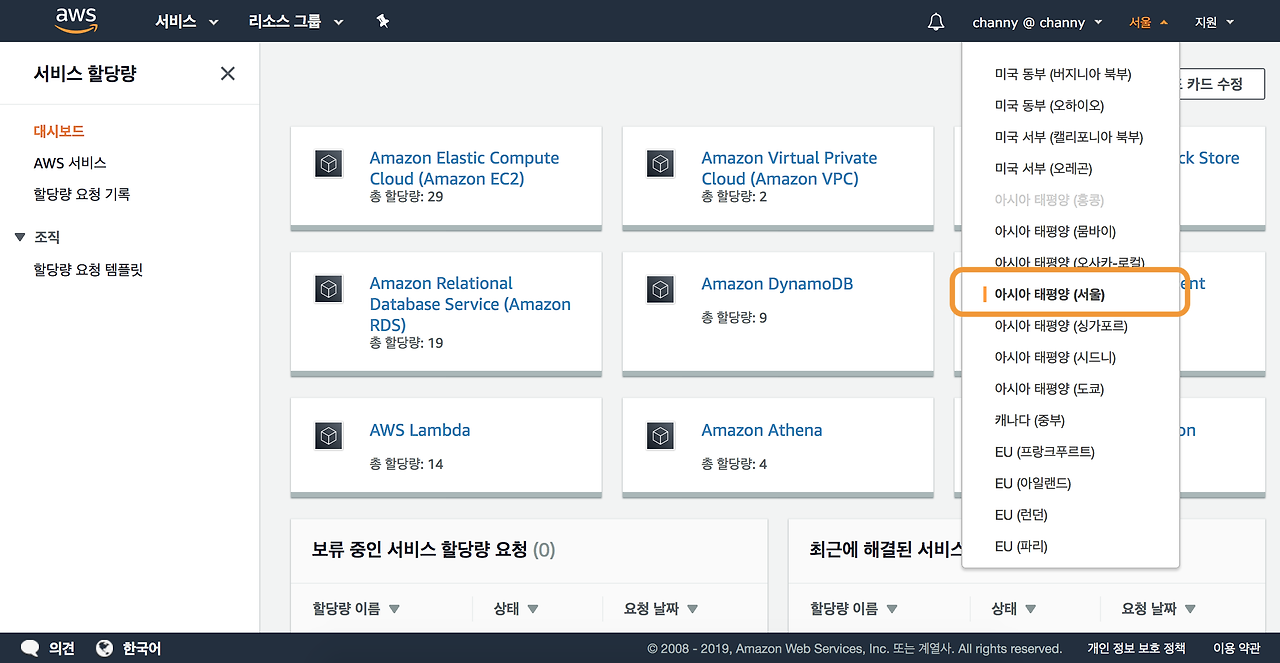Click the Amazon Athena card cube icon
The image size is (1280, 663).
pos(660,435)
